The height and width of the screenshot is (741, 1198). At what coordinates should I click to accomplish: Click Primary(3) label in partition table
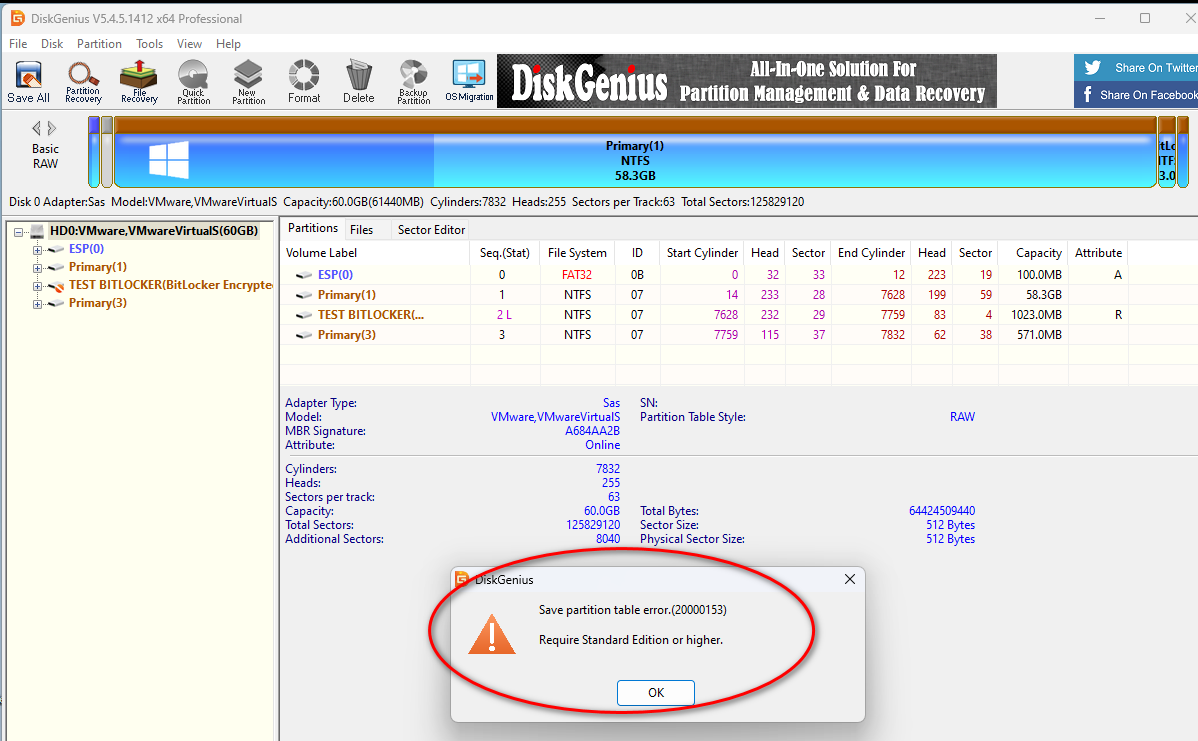click(347, 335)
